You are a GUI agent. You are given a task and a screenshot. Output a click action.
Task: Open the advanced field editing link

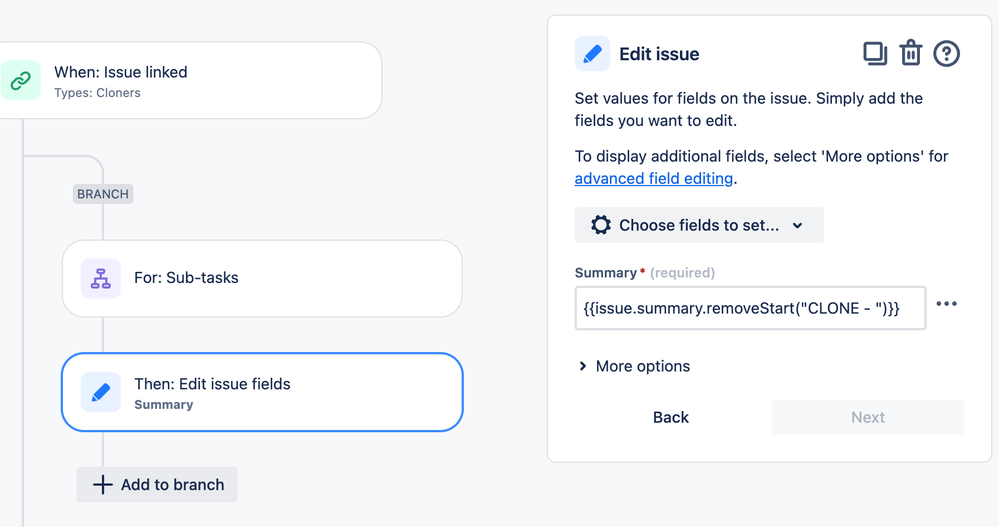tap(654, 178)
